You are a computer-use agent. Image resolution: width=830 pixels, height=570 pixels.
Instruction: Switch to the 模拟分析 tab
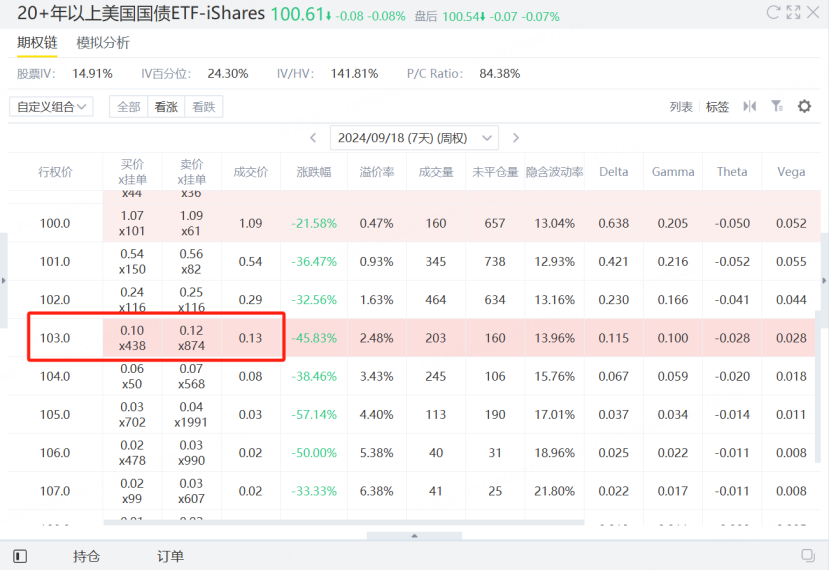click(103, 43)
